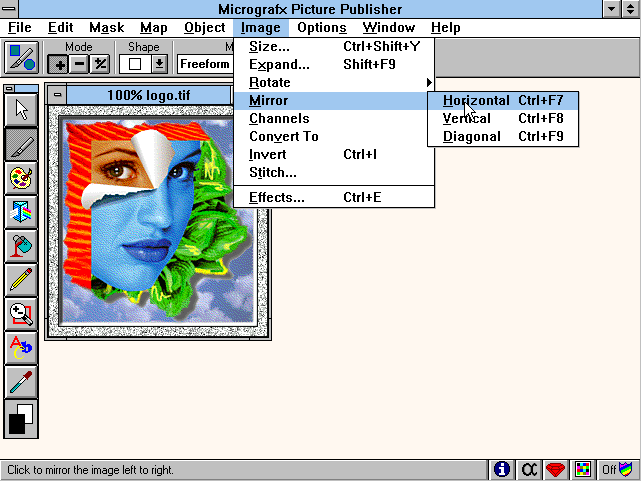Select Horizontal mirror option

point(503,101)
